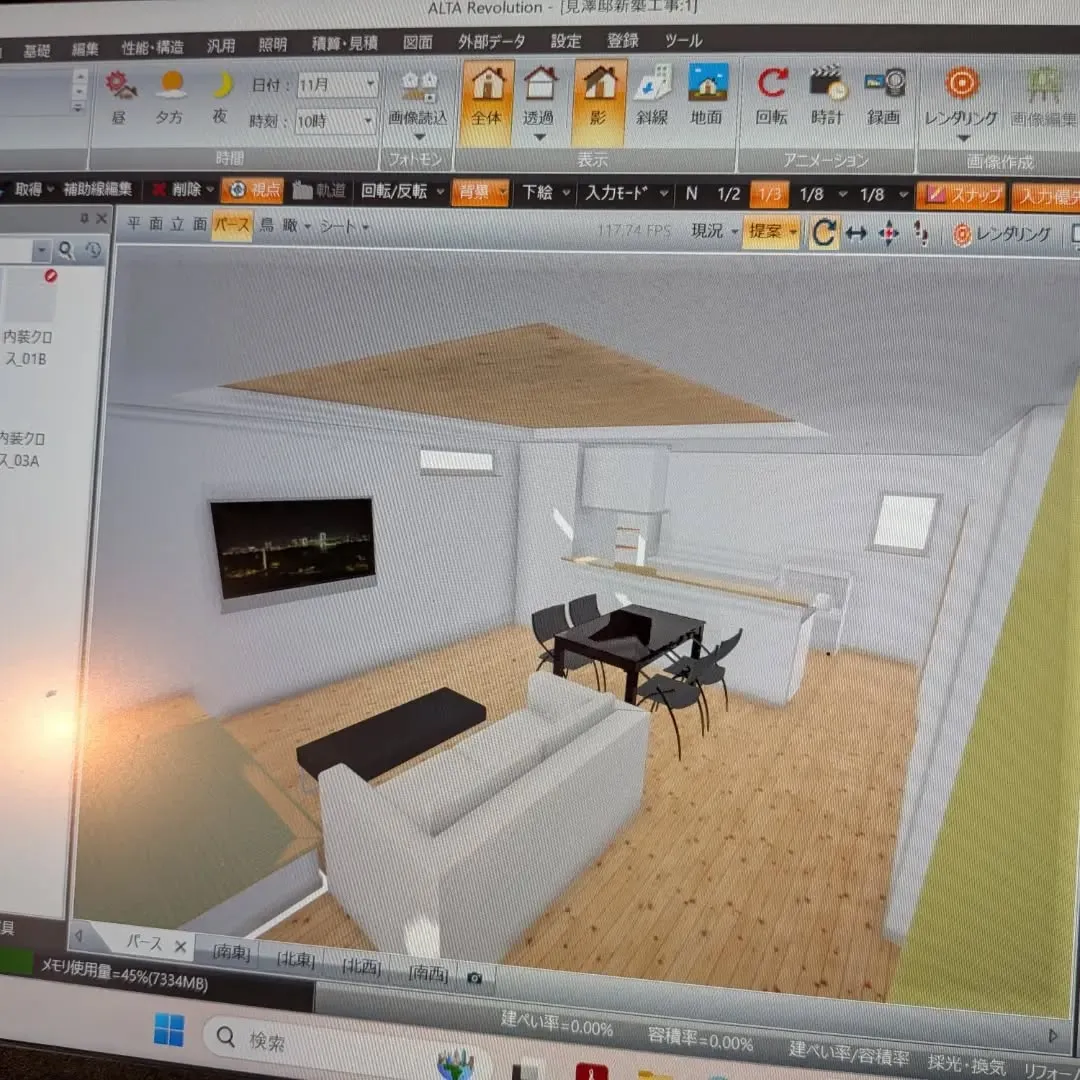Open the 画像編集 image editing tool
The height and width of the screenshot is (1080, 1080).
(1043, 96)
